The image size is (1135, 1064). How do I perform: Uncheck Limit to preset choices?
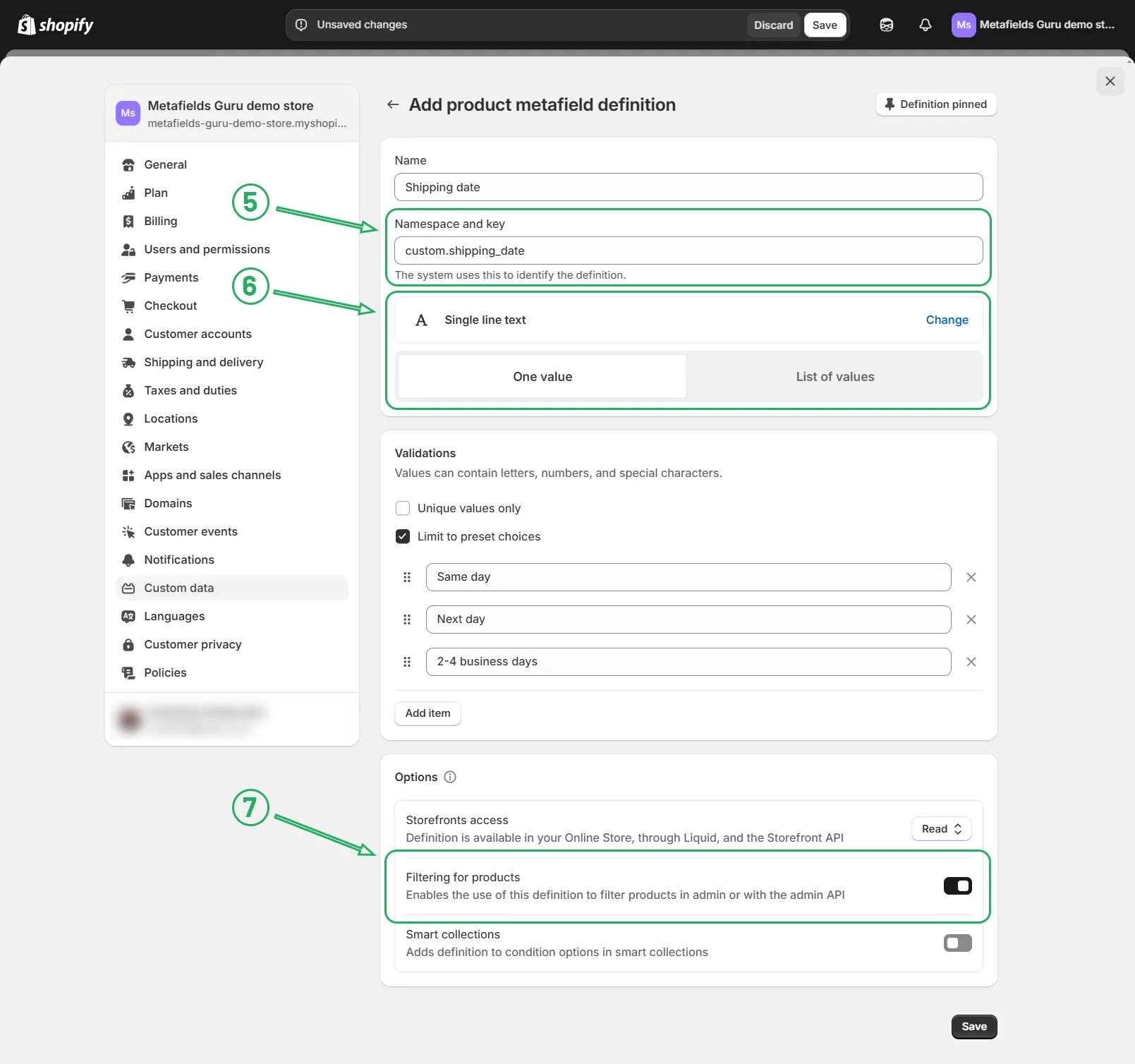click(x=403, y=536)
